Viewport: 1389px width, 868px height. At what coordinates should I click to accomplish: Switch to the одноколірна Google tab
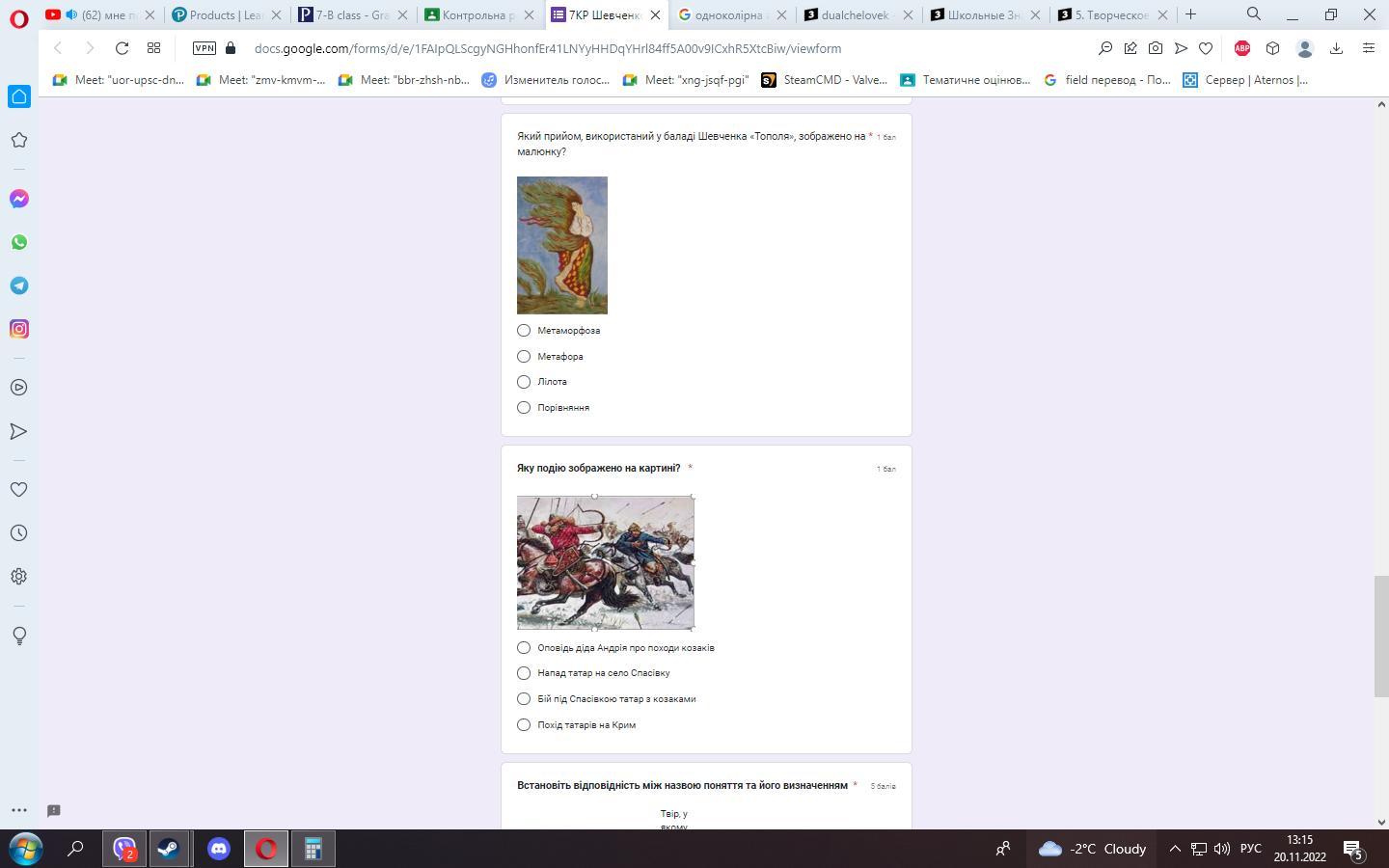732,14
